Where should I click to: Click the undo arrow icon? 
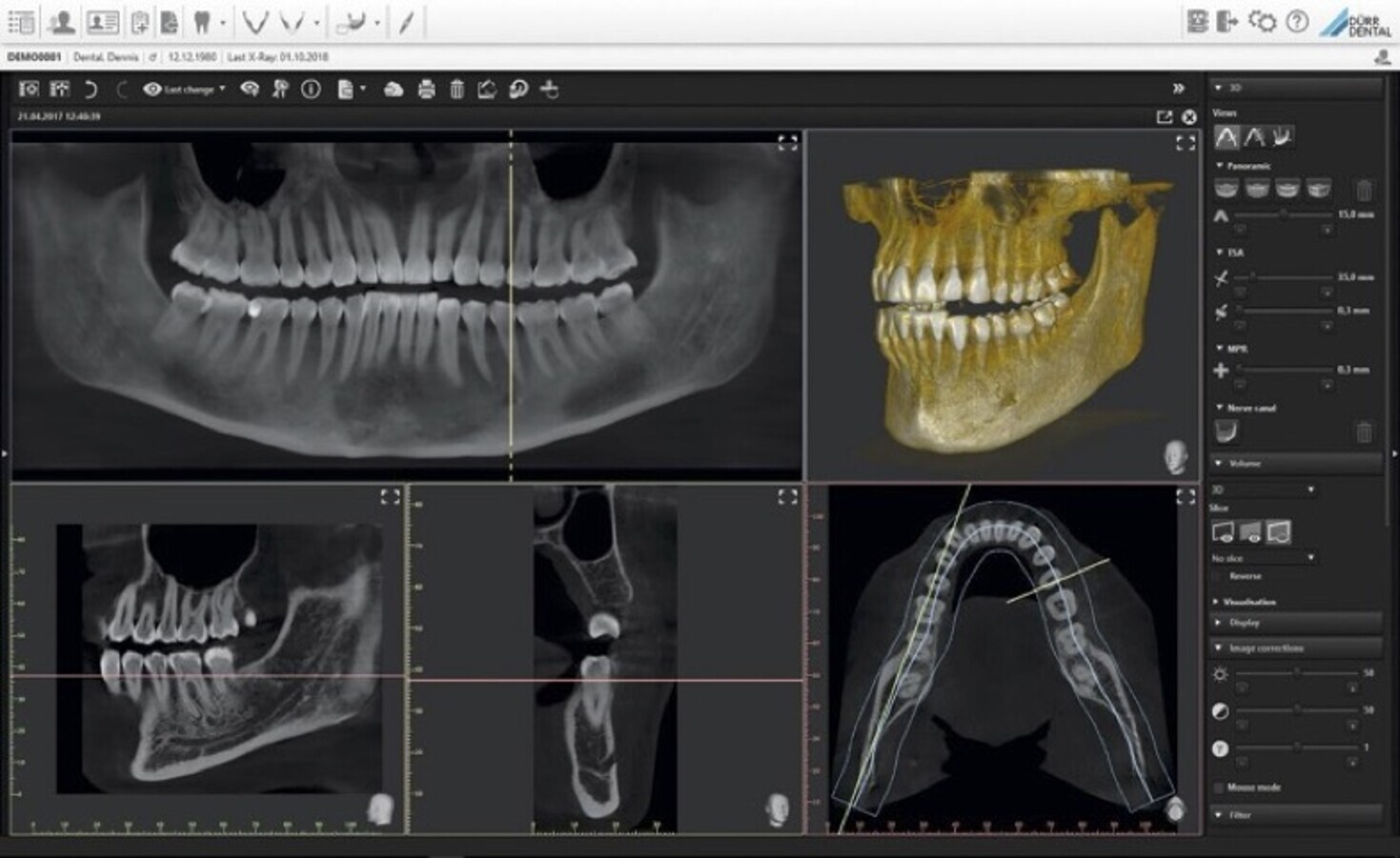pos(91,90)
